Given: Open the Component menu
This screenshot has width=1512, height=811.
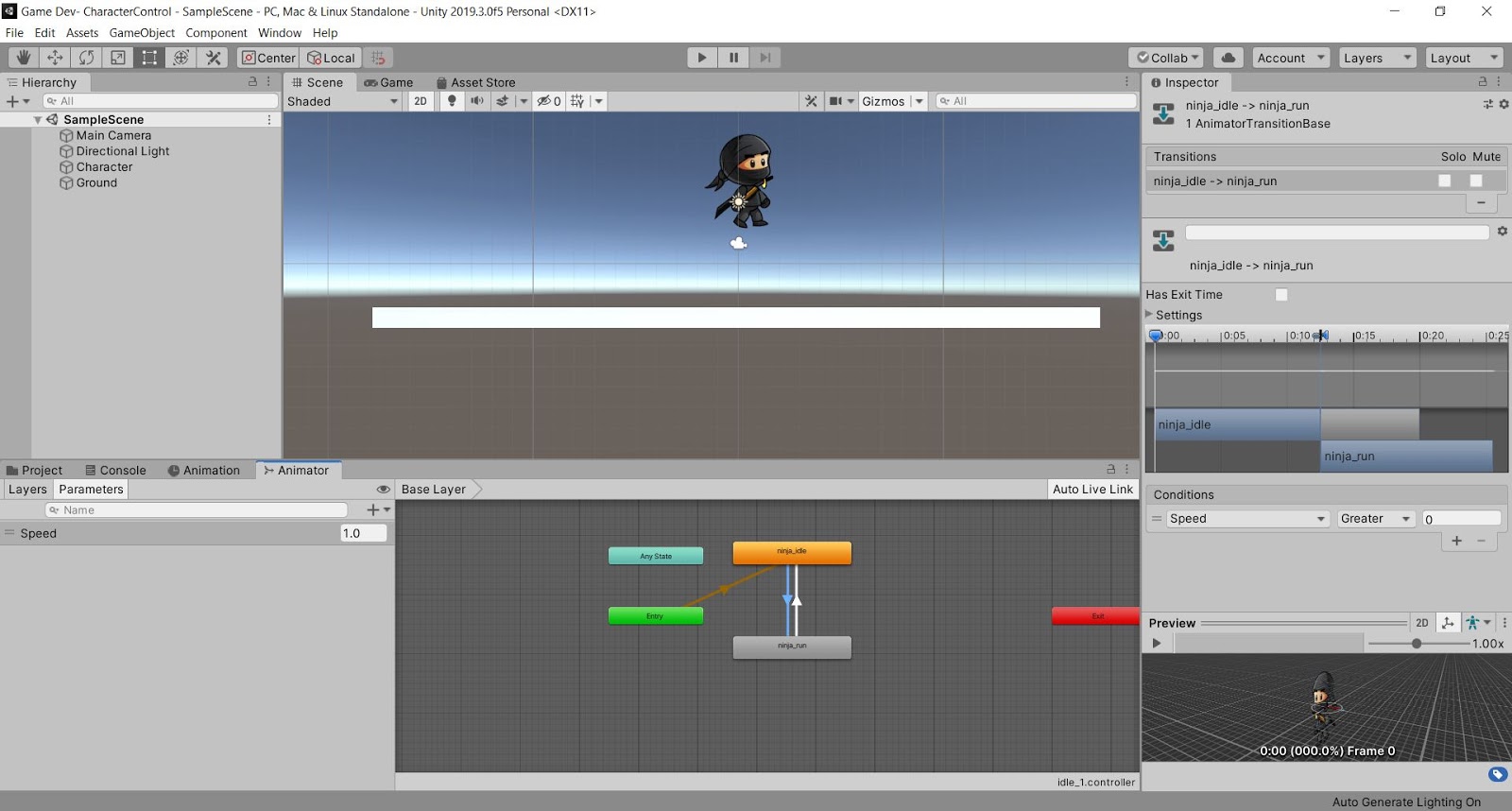Looking at the screenshot, I should pos(216,32).
